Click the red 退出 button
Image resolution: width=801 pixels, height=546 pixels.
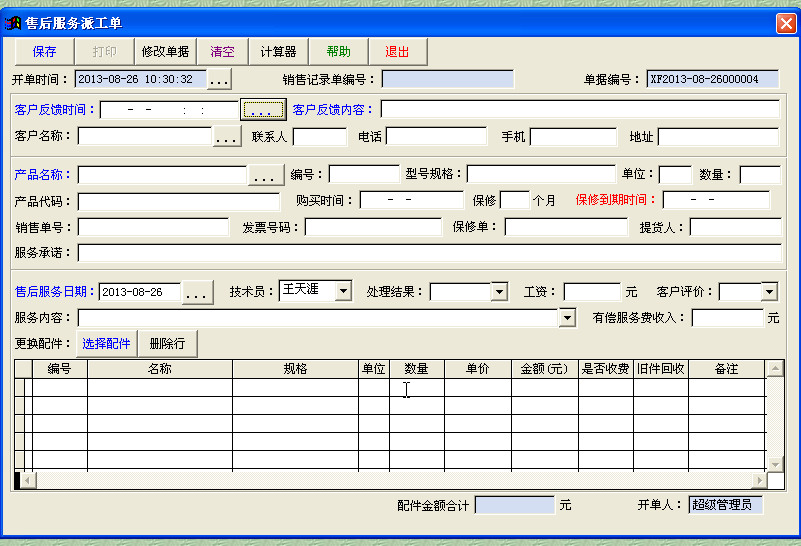point(397,52)
